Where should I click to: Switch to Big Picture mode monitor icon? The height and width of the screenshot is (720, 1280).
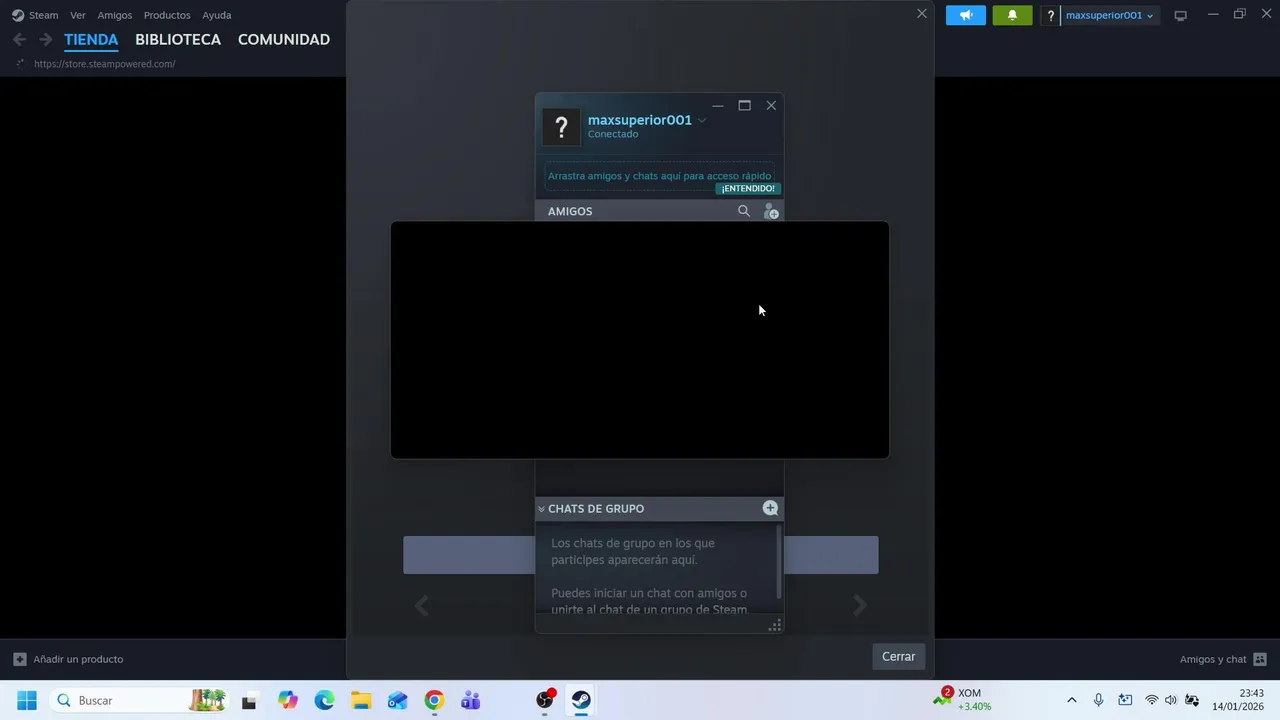(x=1181, y=15)
